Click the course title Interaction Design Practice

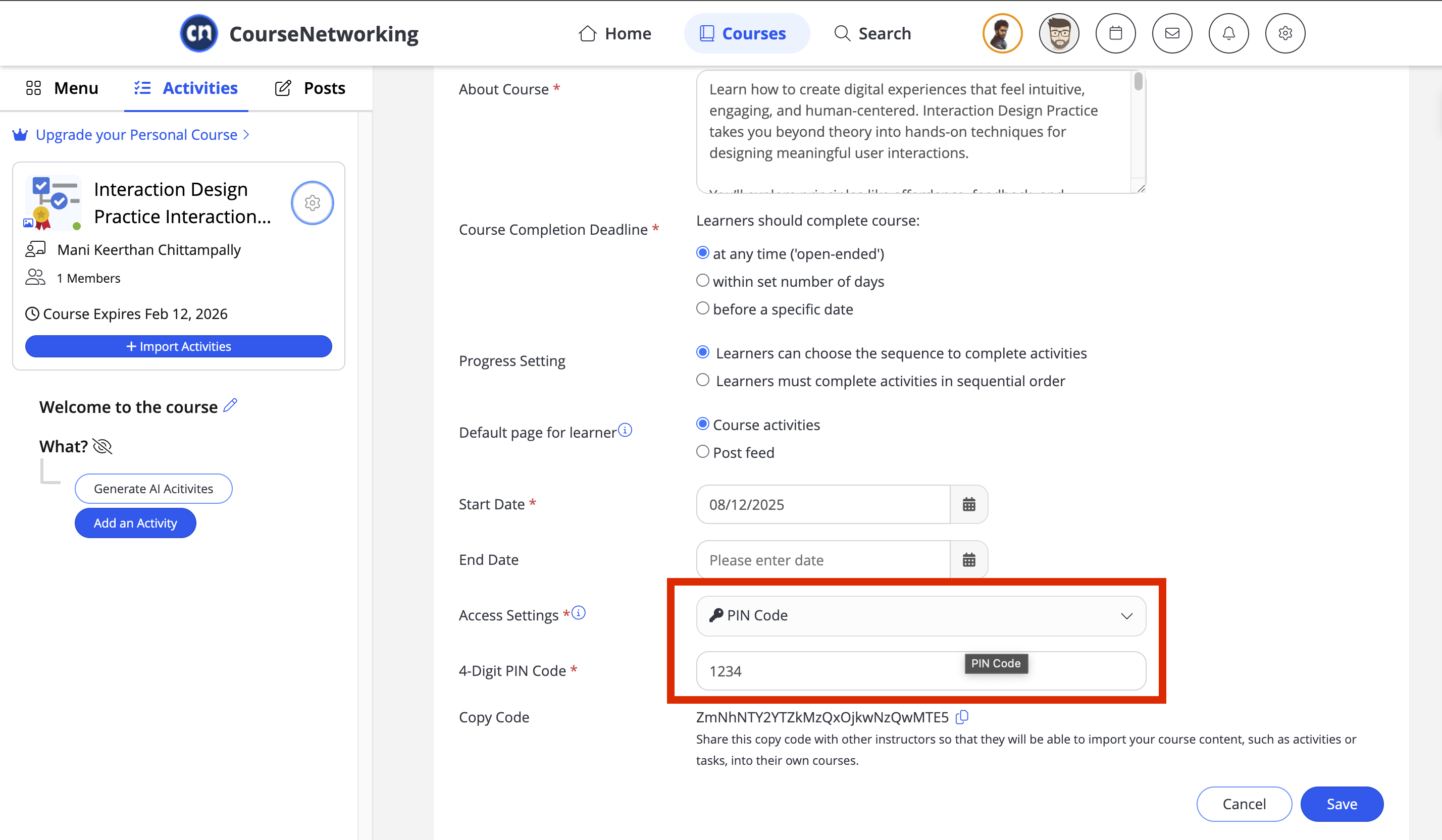click(183, 202)
